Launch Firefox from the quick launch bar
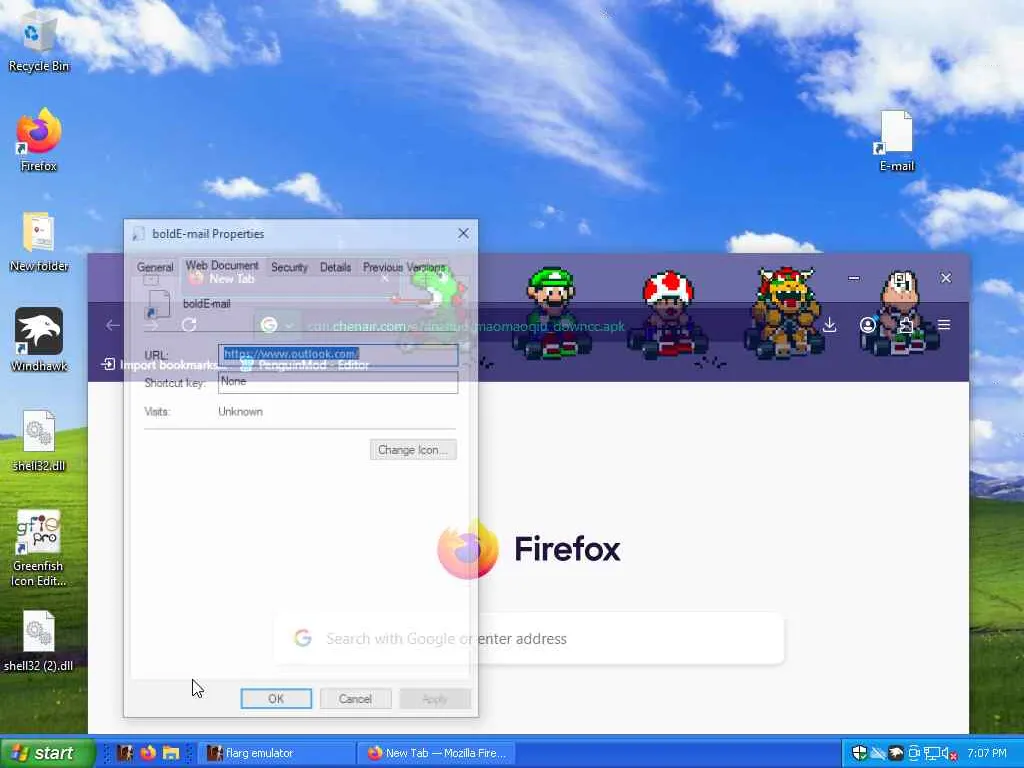 [148, 752]
